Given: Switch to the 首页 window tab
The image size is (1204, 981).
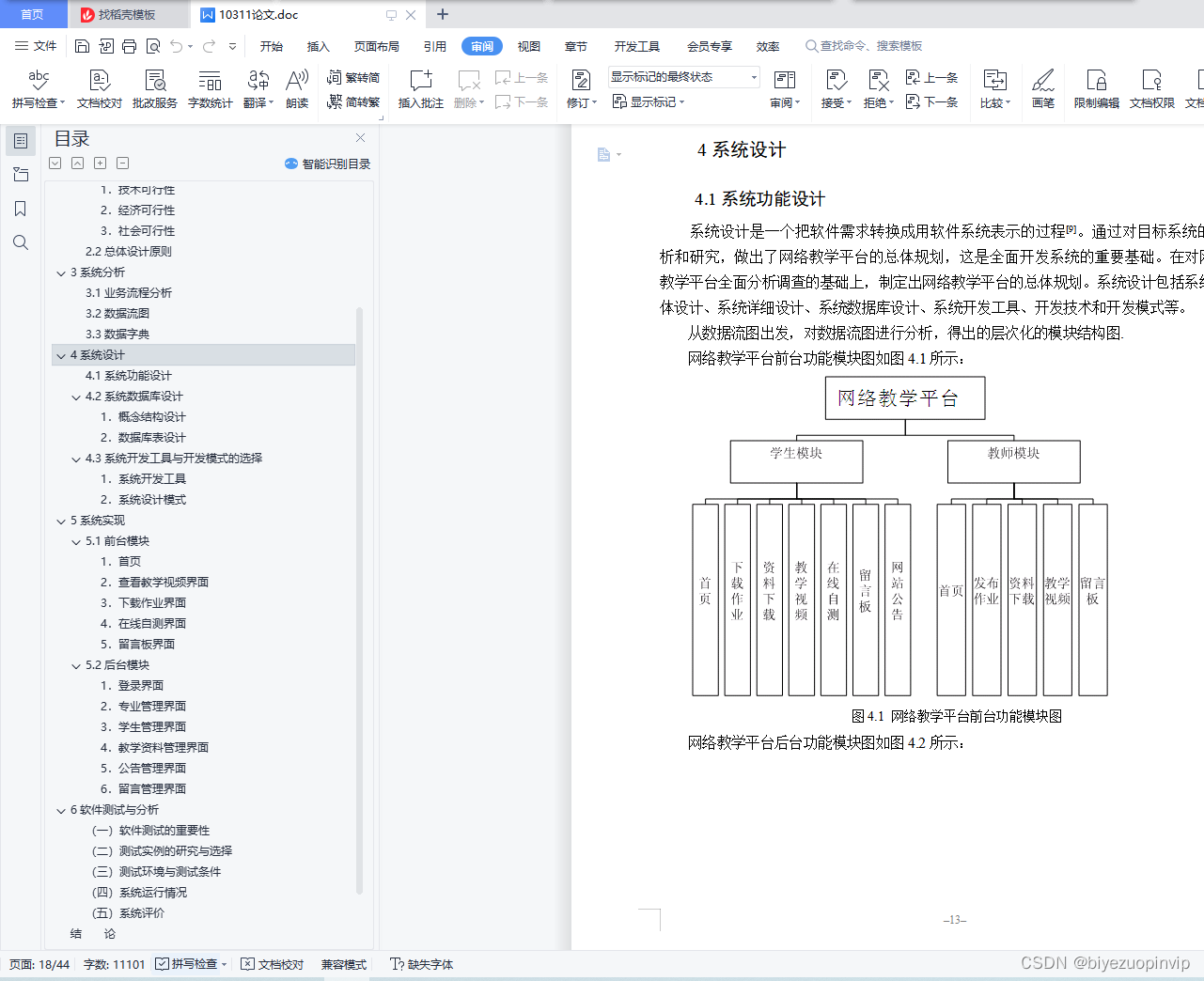Looking at the screenshot, I should 33,15.
